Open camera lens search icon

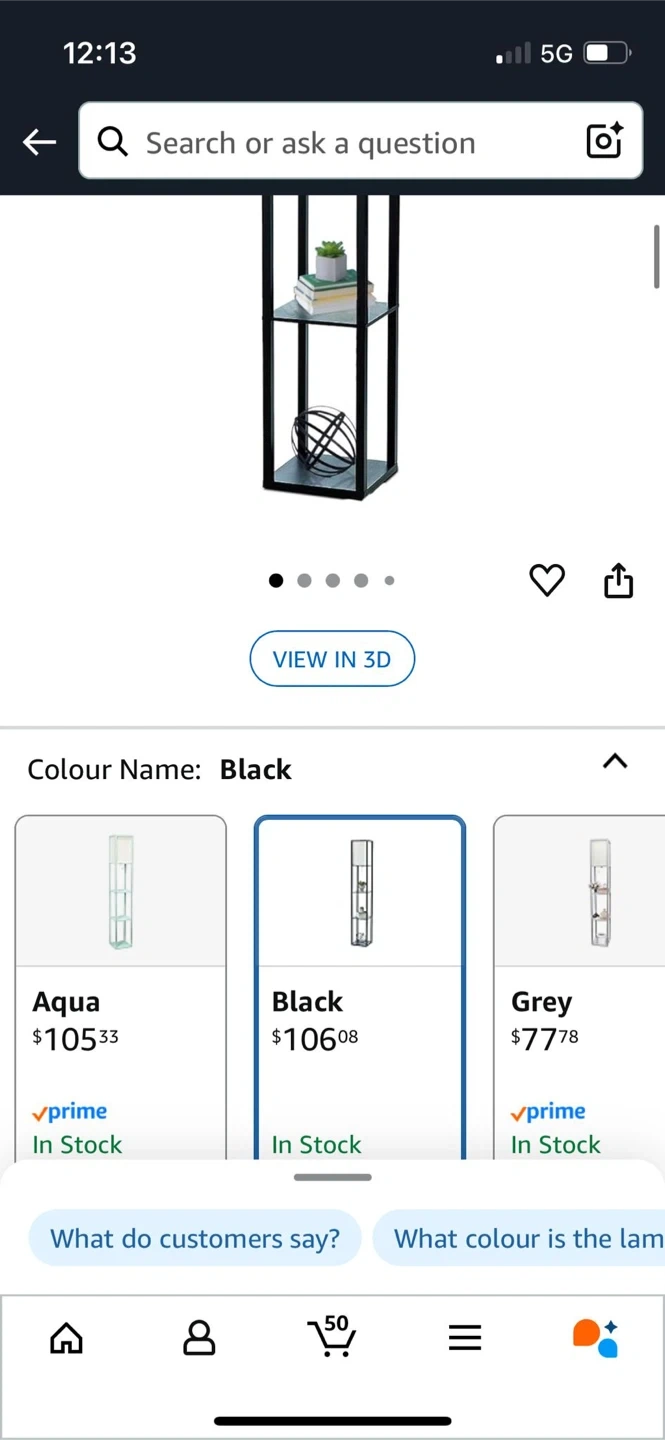coord(605,141)
